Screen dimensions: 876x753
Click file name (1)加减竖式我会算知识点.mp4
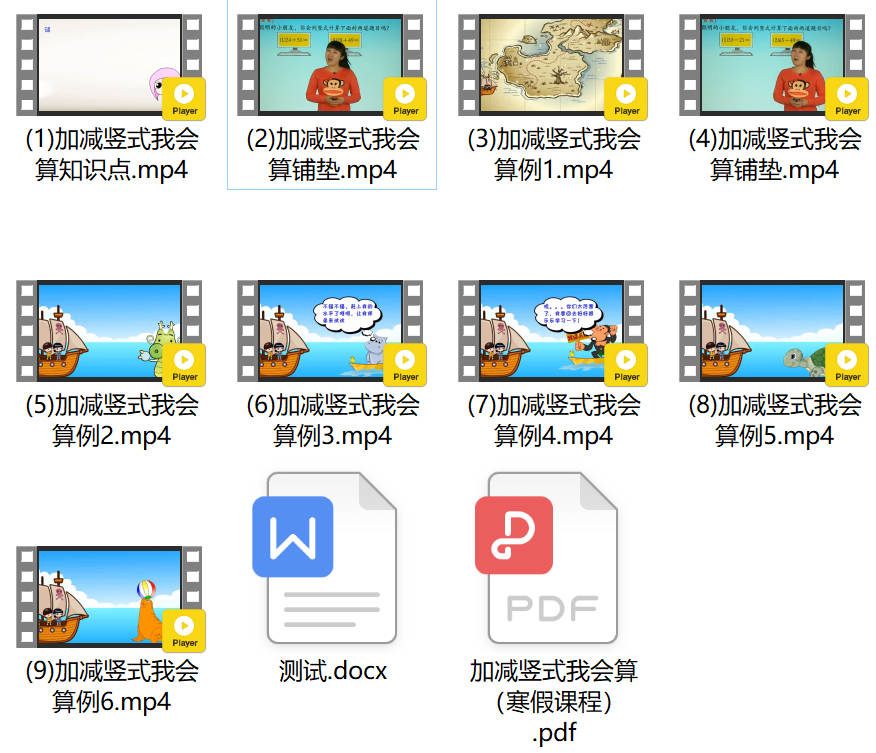click(111, 154)
